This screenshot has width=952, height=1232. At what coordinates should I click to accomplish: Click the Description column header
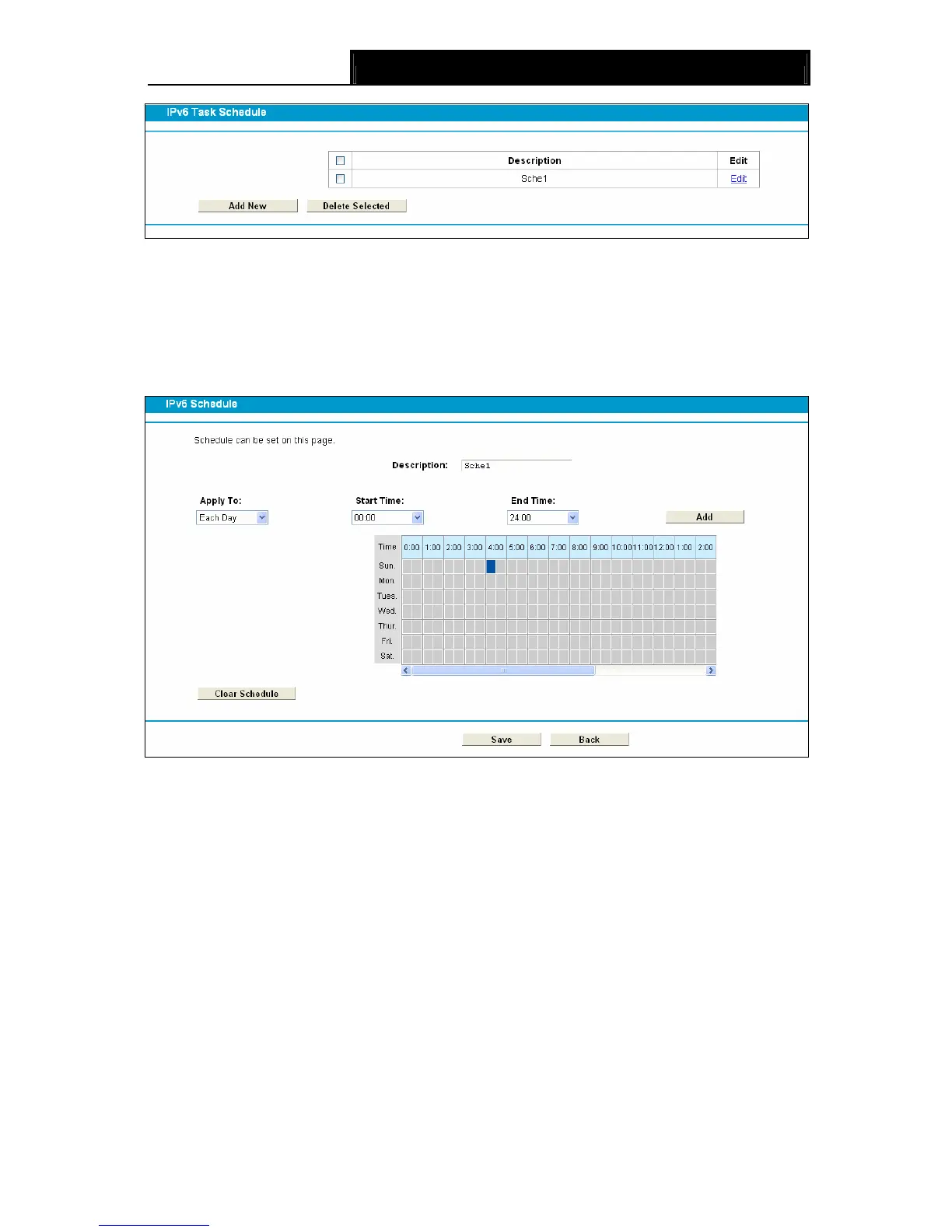[534, 161]
